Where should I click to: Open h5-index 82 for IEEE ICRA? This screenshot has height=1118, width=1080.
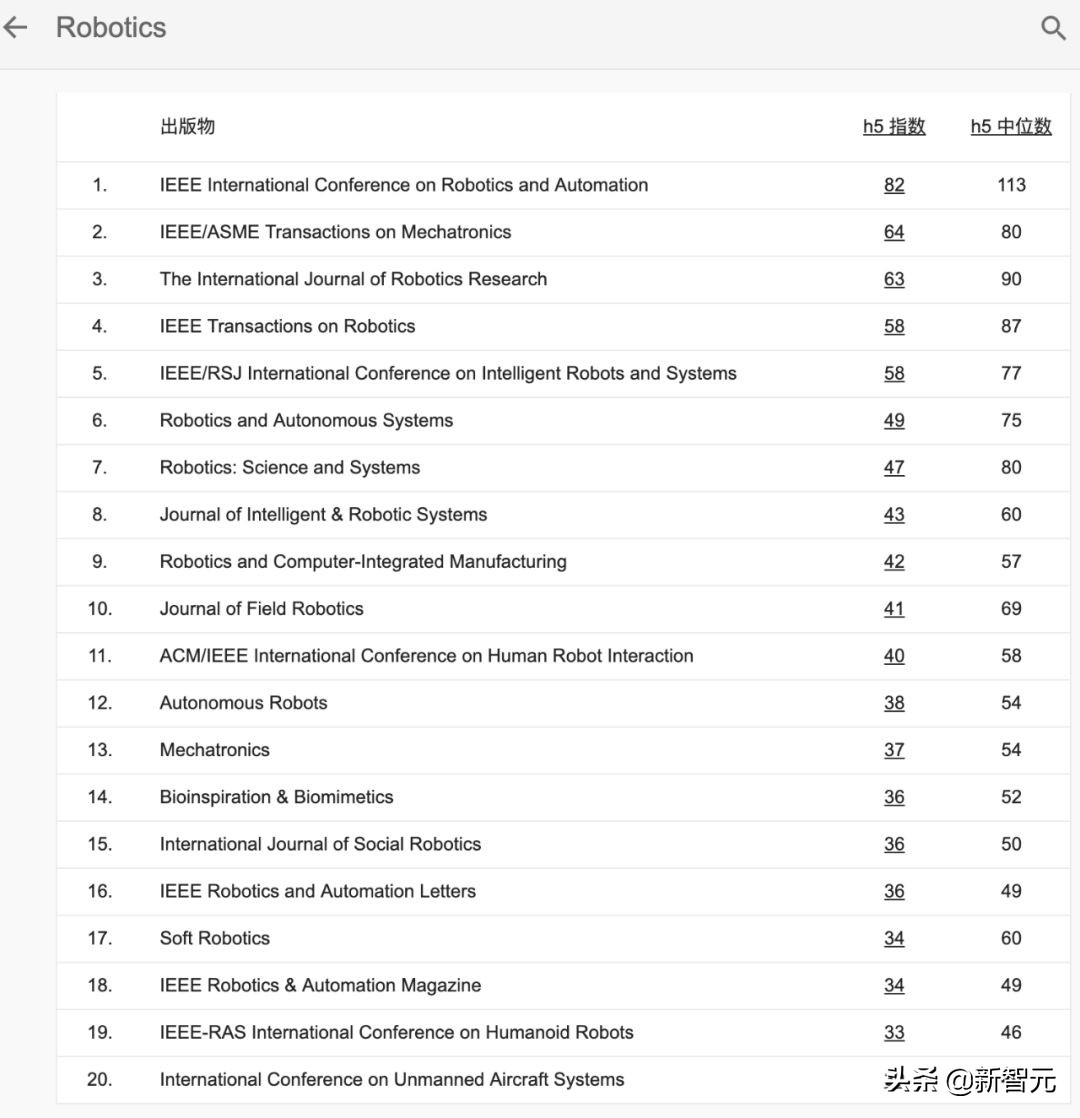point(894,185)
